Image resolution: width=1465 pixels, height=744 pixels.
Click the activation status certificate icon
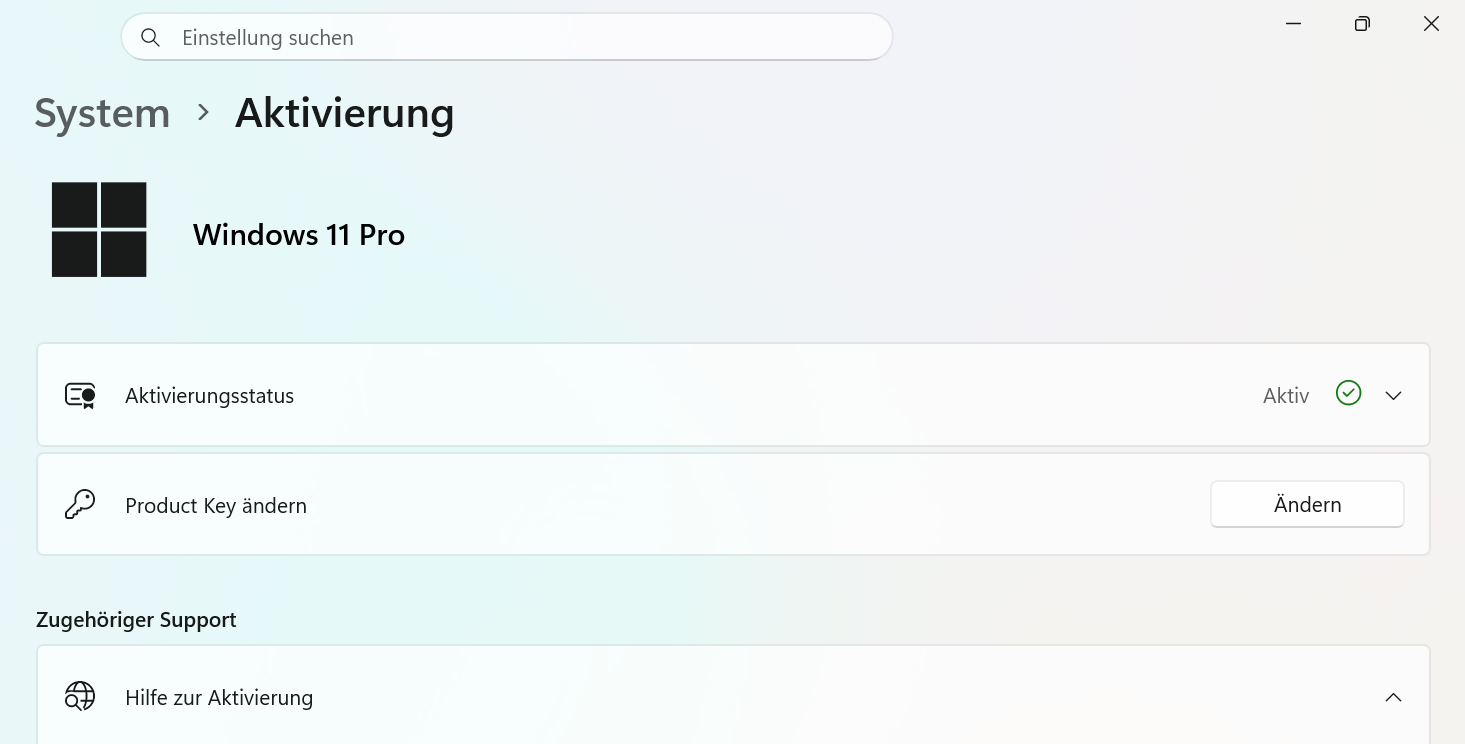(80, 395)
